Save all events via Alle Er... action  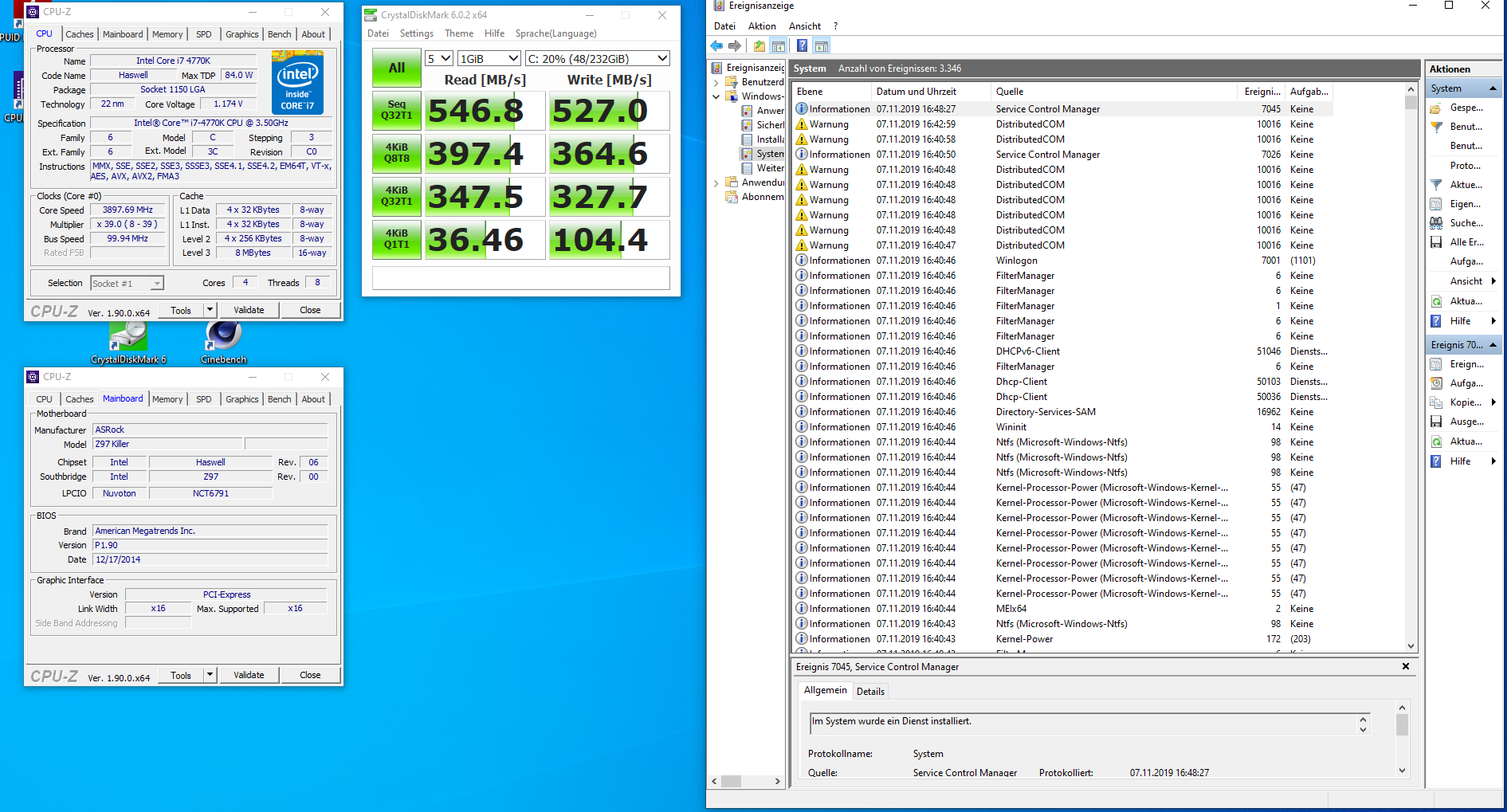pyautogui.click(x=1466, y=242)
